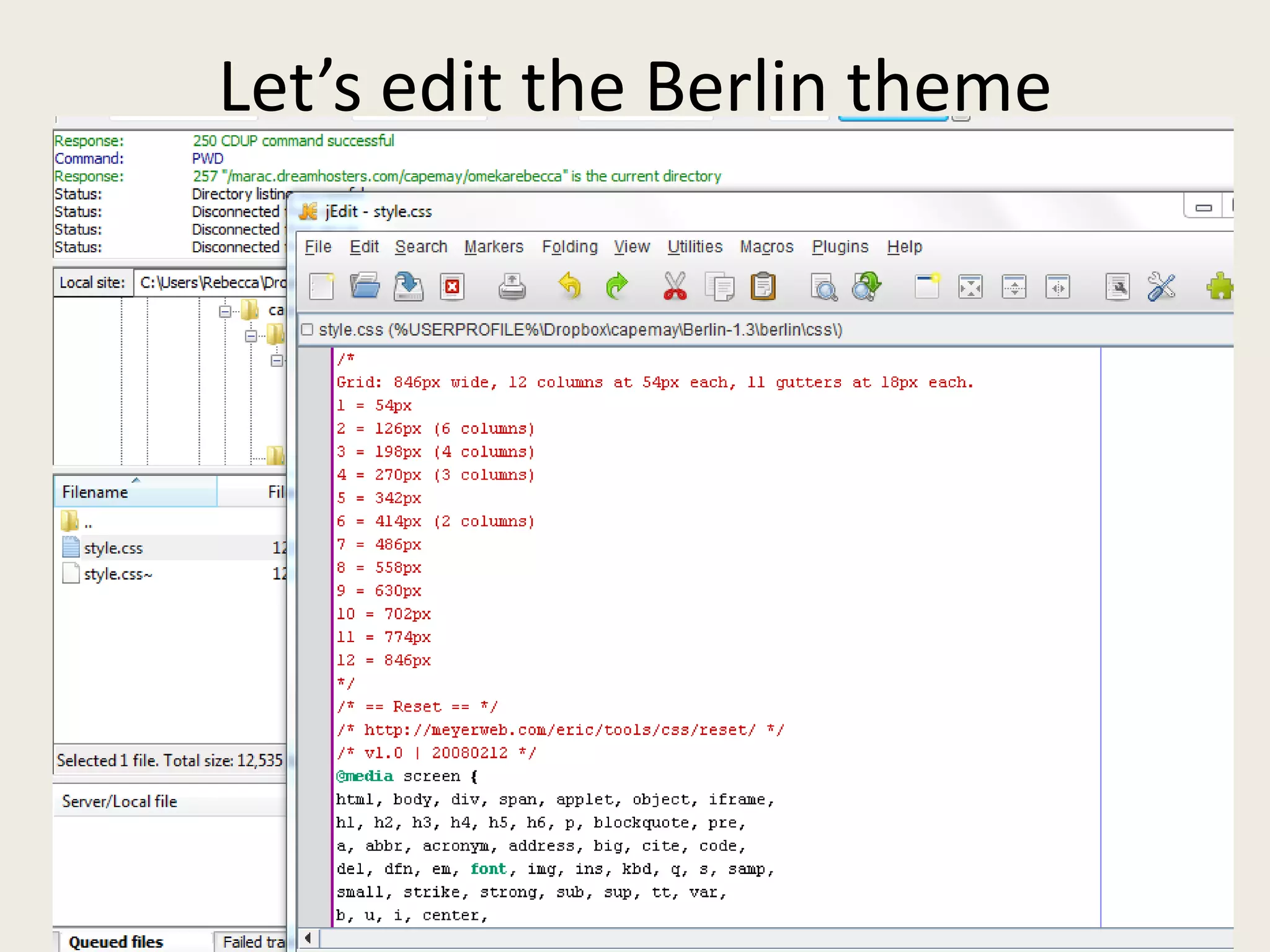Open Global Options tools icon
Image resolution: width=1270 pixels, height=952 pixels.
pyautogui.click(x=1161, y=287)
